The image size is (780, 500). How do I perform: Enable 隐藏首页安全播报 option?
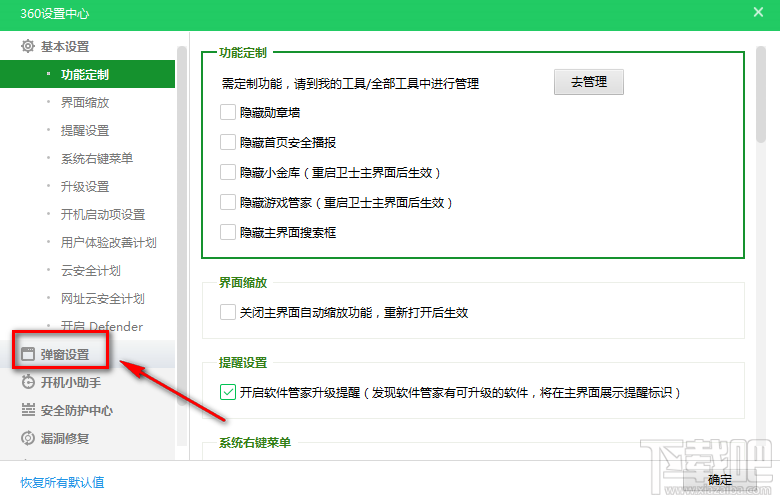coord(228,142)
